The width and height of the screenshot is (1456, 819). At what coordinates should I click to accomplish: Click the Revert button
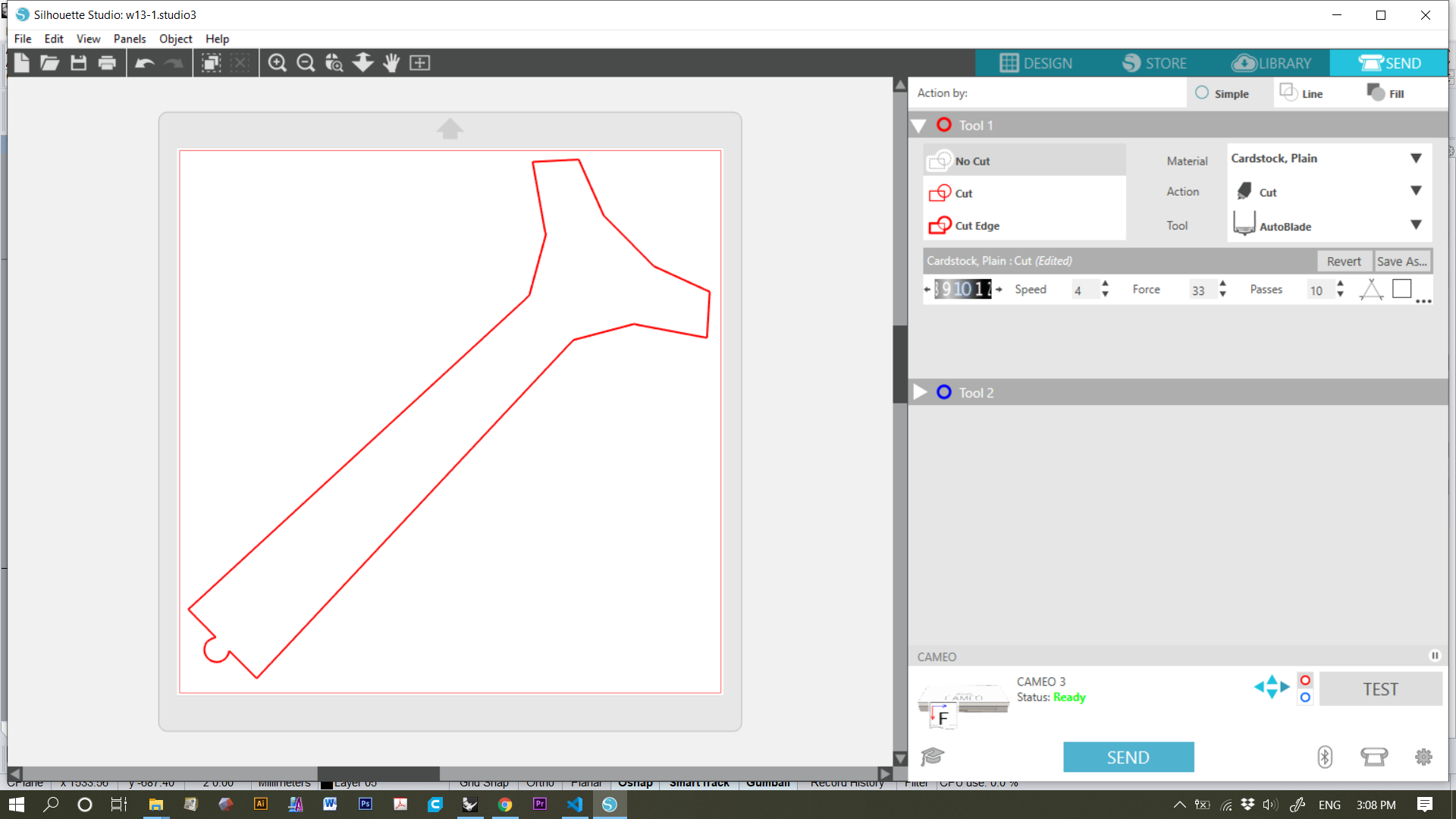tap(1343, 262)
